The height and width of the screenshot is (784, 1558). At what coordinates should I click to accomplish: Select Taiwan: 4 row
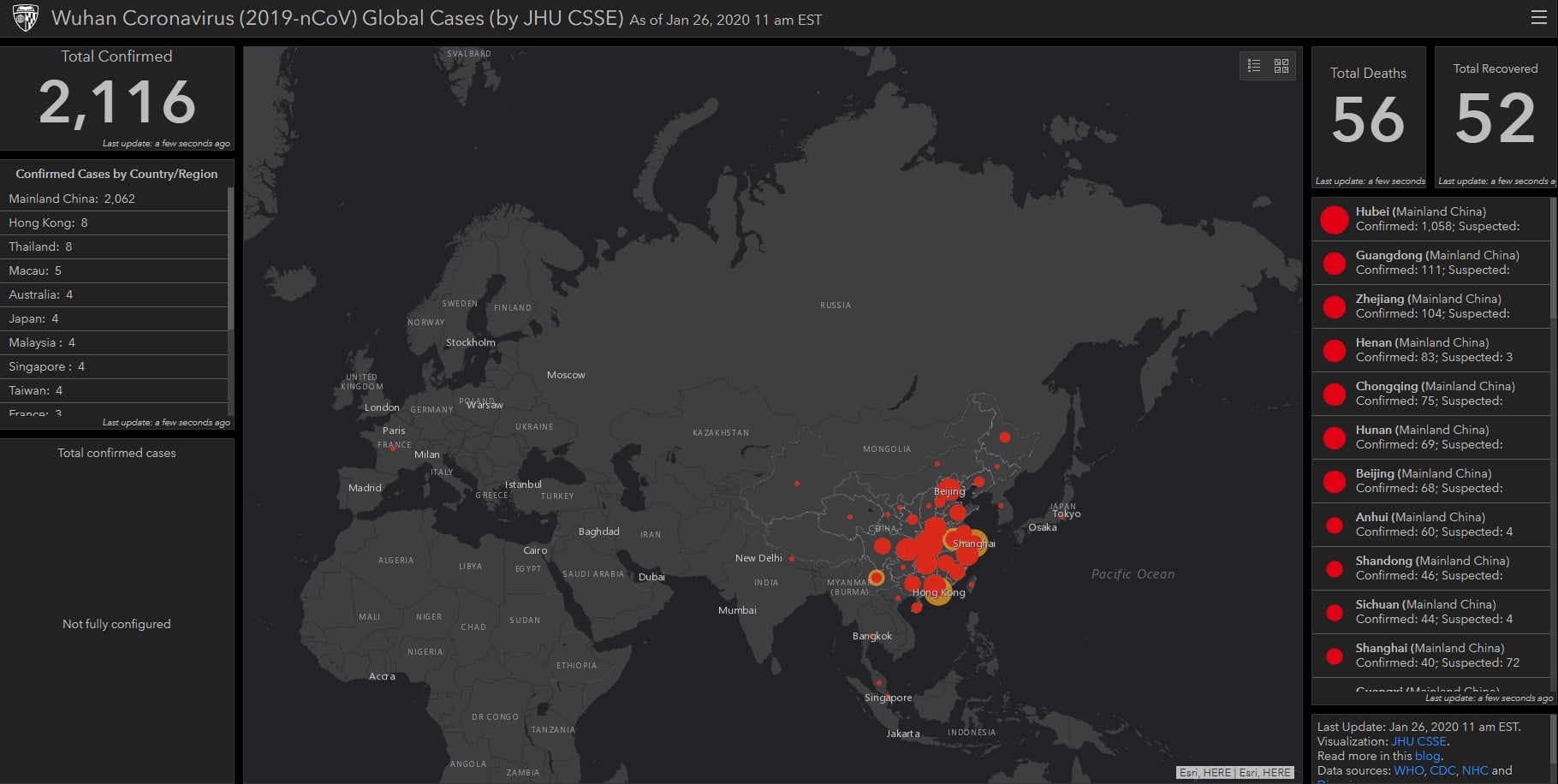tap(114, 390)
